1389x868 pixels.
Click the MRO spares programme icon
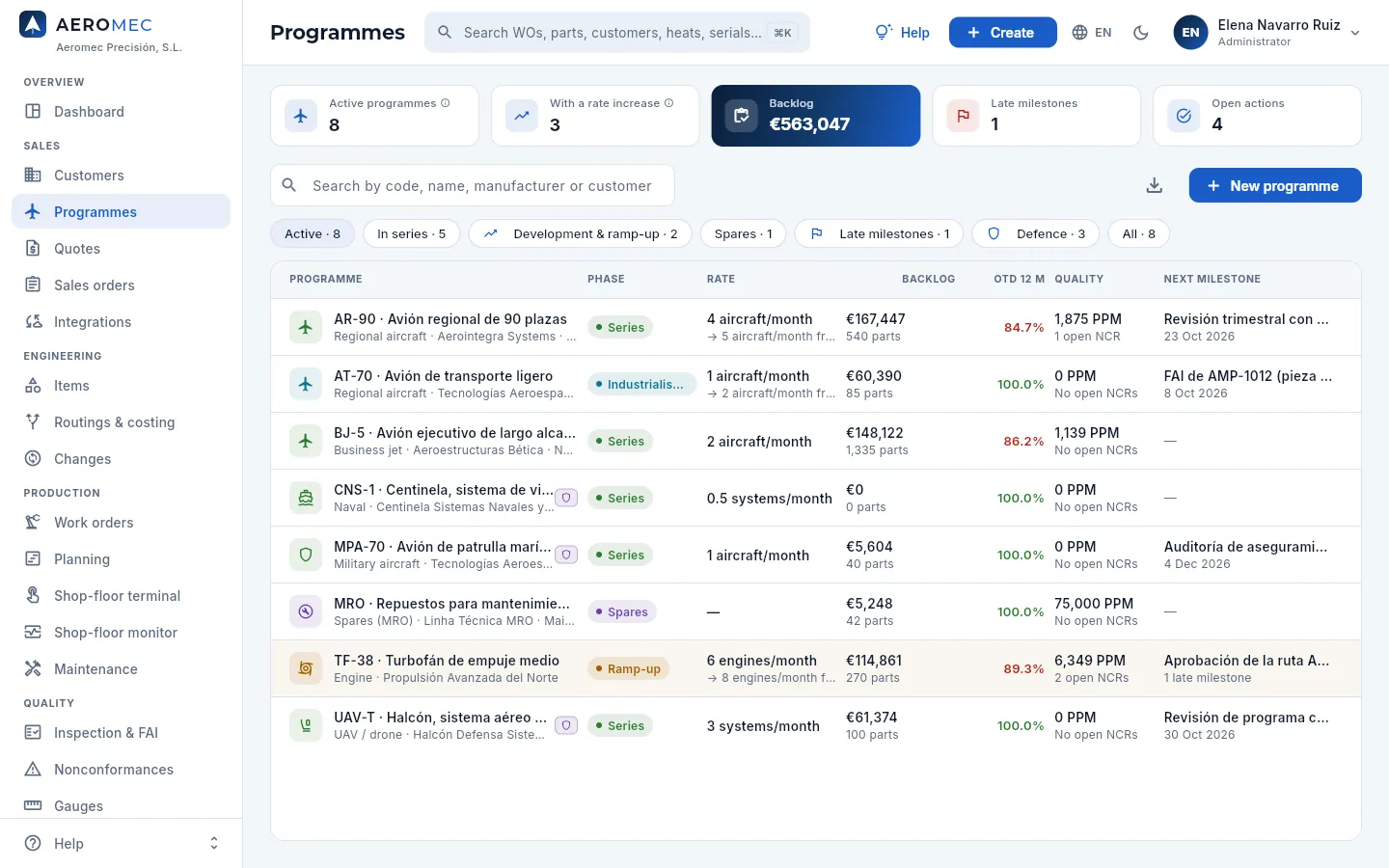tap(306, 611)
